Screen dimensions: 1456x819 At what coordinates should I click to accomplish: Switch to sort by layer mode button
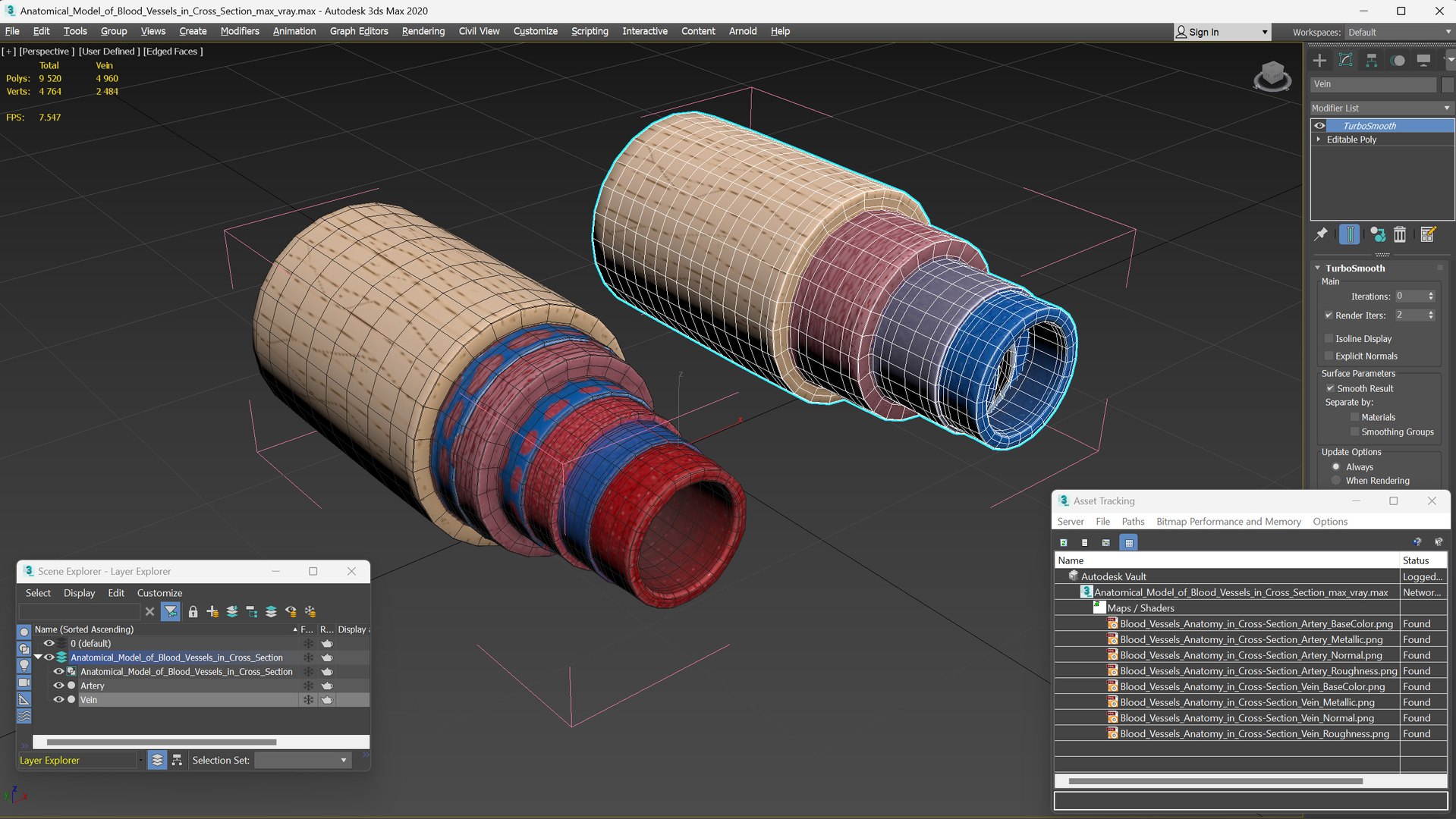[157, 760]
